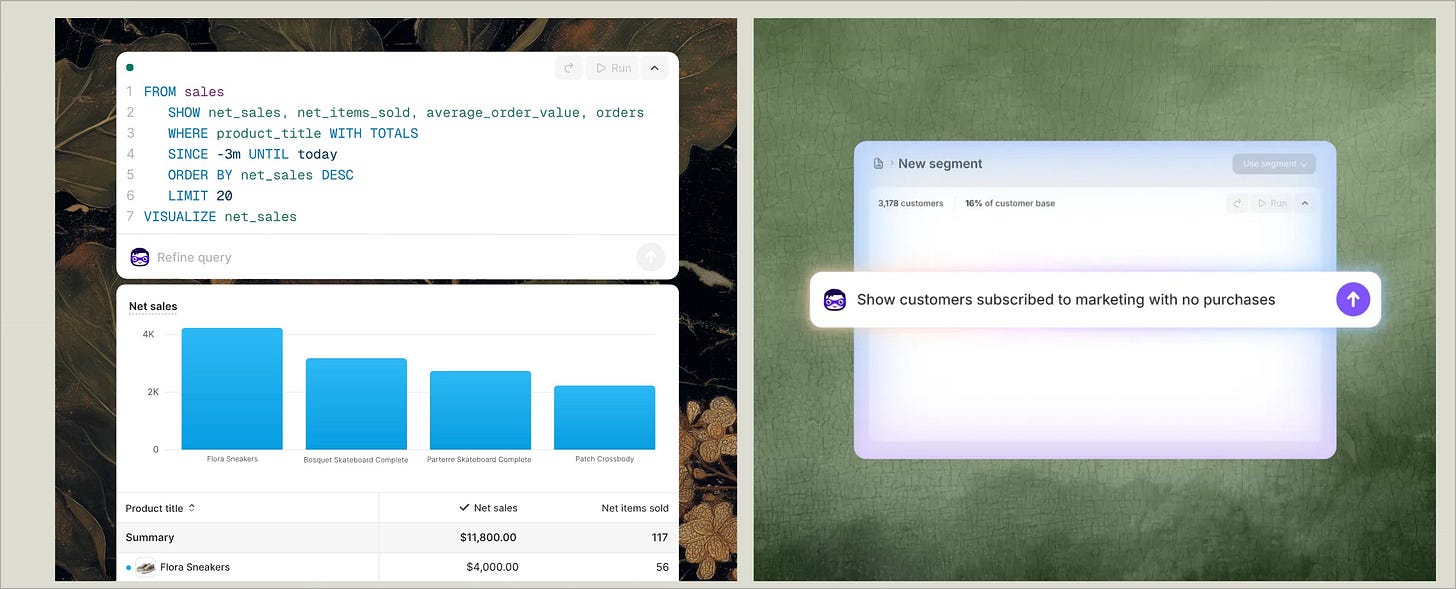Click the gray submit arrow in Refine query bar

[x=651, y=257]
